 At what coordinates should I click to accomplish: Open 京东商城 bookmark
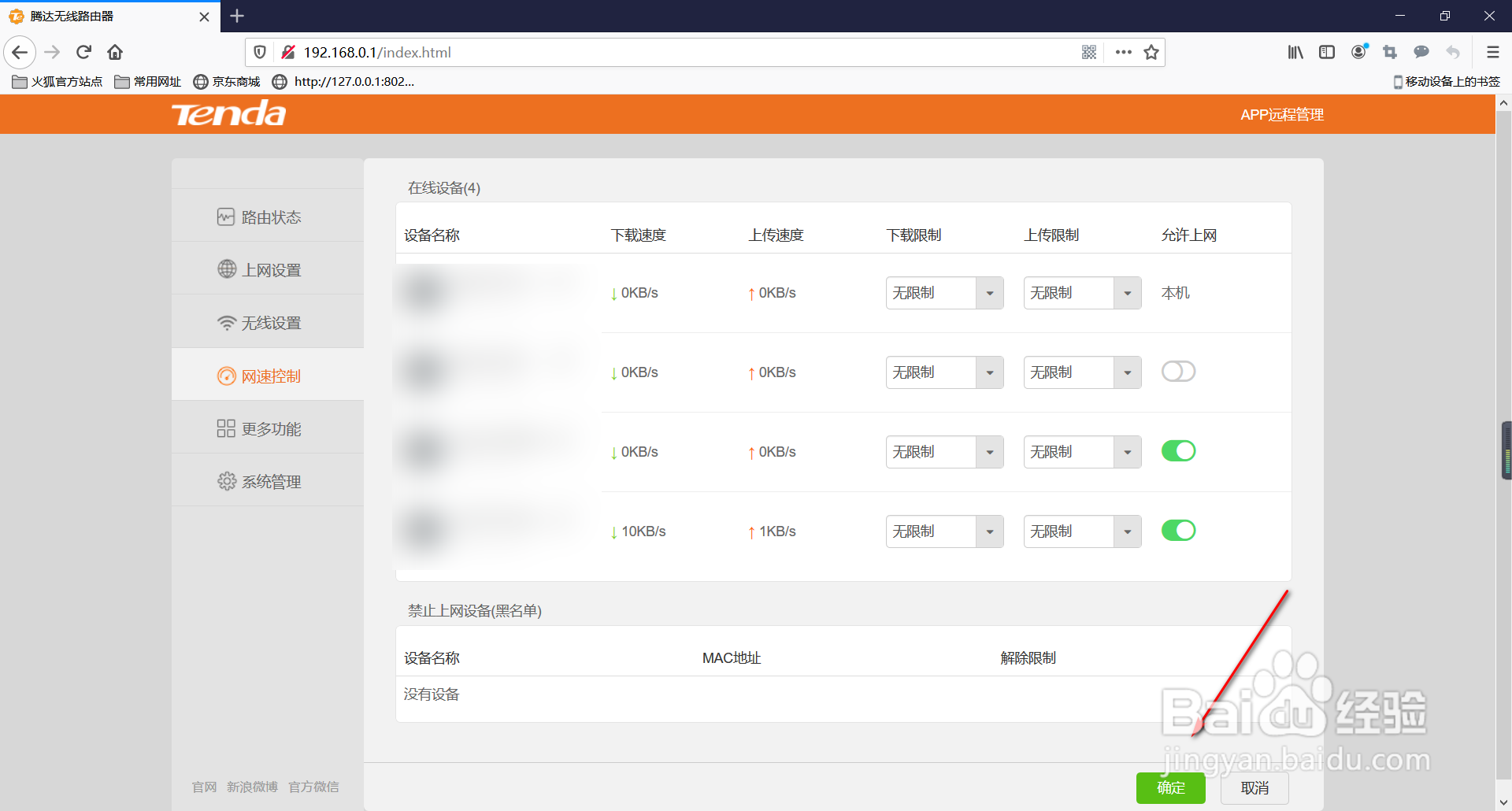(x=227, y=81)
